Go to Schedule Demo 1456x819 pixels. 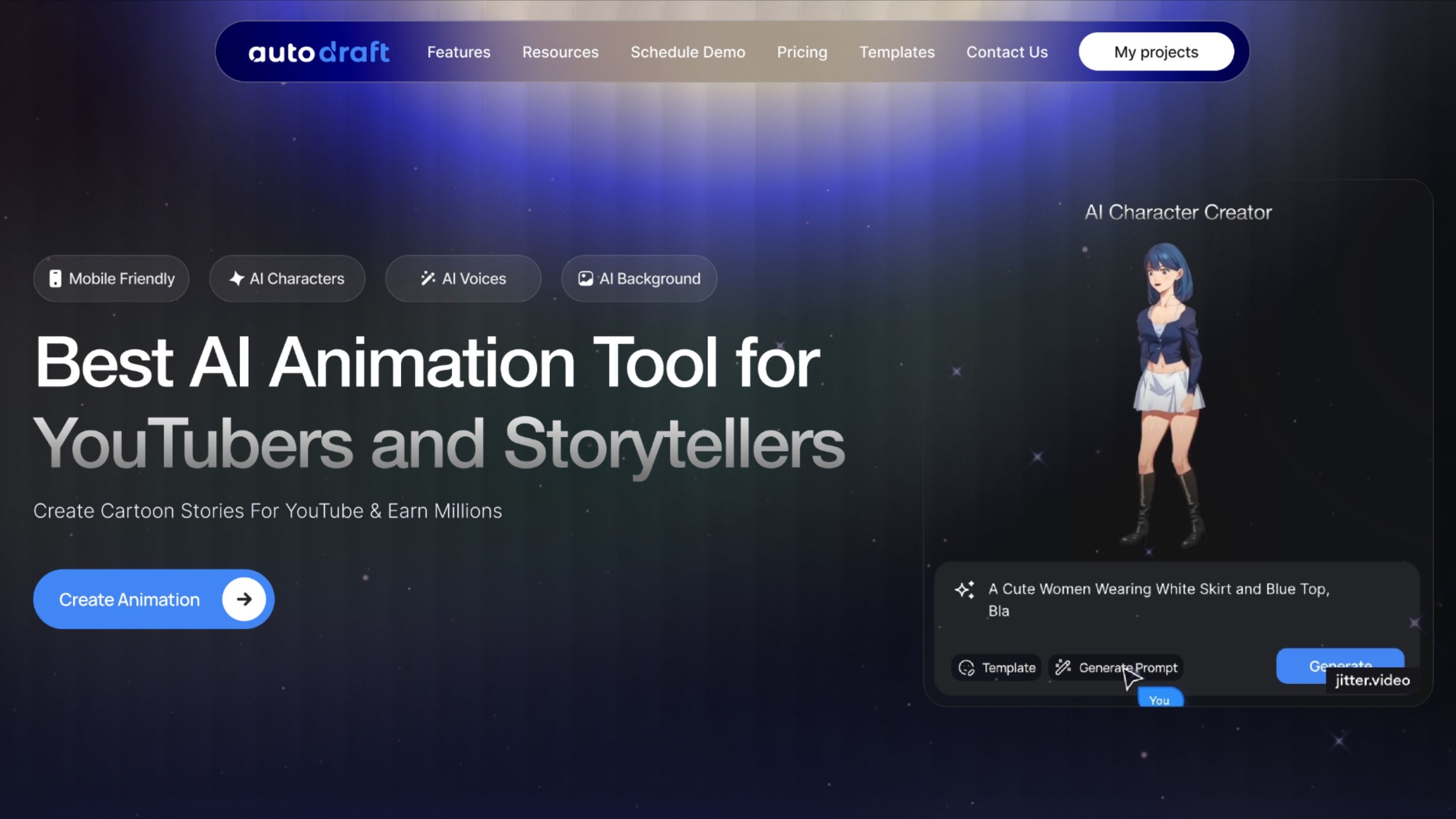688,52
